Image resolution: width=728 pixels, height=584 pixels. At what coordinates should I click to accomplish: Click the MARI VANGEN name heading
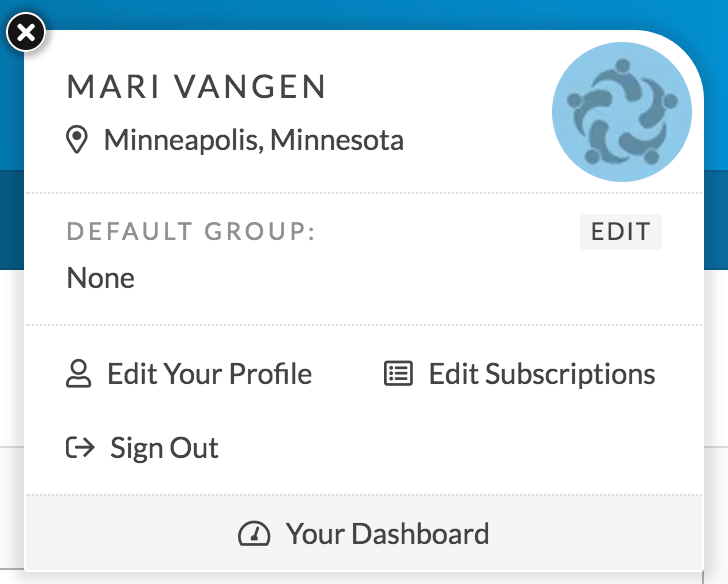197,87
